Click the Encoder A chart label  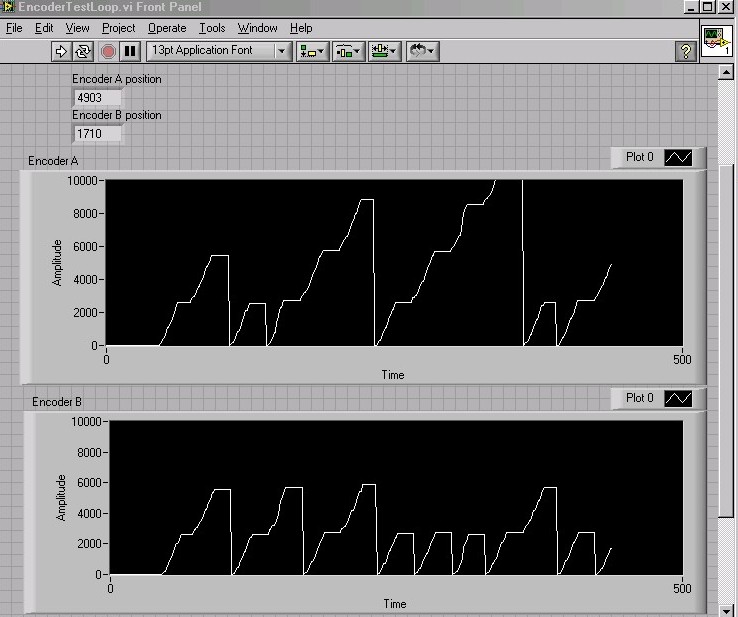[53, 161]
